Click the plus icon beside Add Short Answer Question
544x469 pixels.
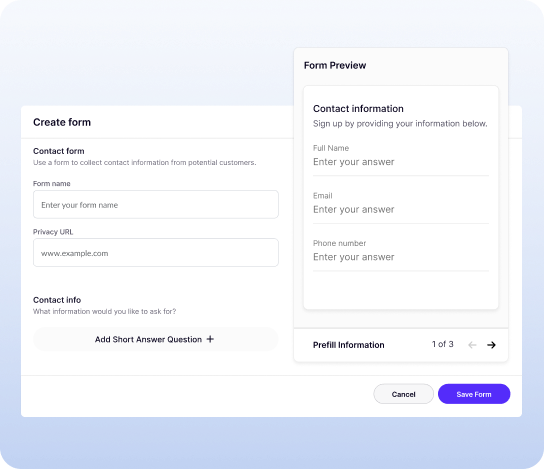[x=210, y=339]
